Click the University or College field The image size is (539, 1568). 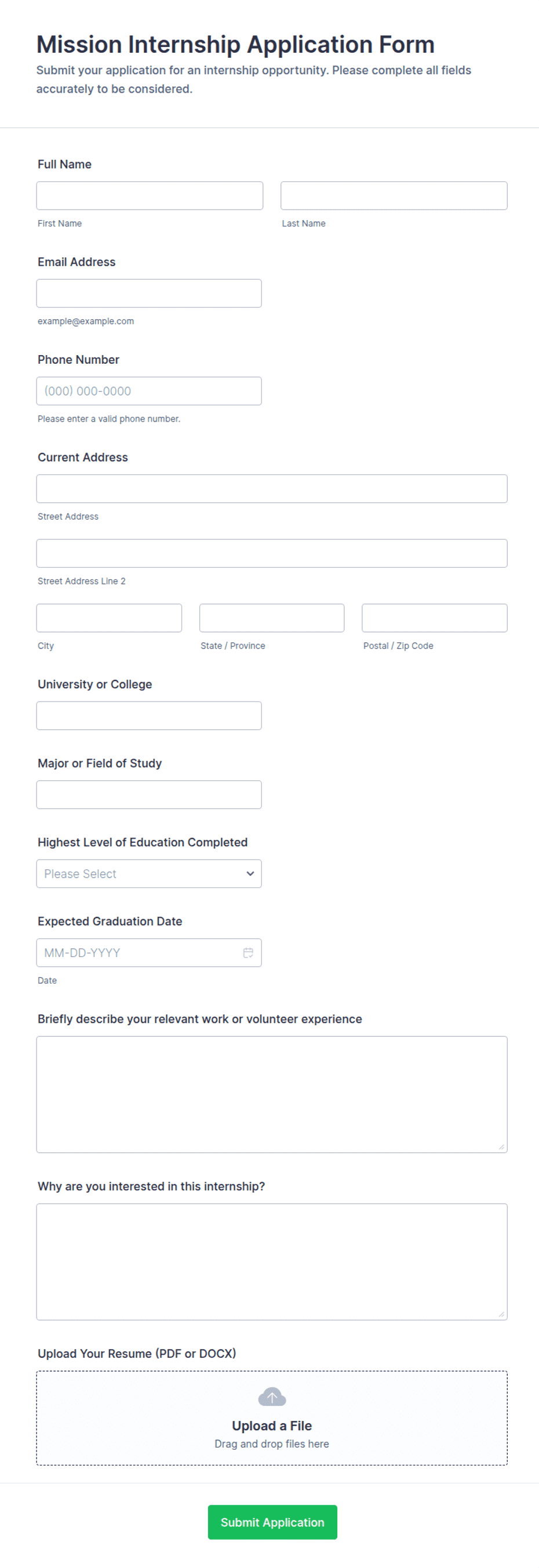tap(149, 716)
